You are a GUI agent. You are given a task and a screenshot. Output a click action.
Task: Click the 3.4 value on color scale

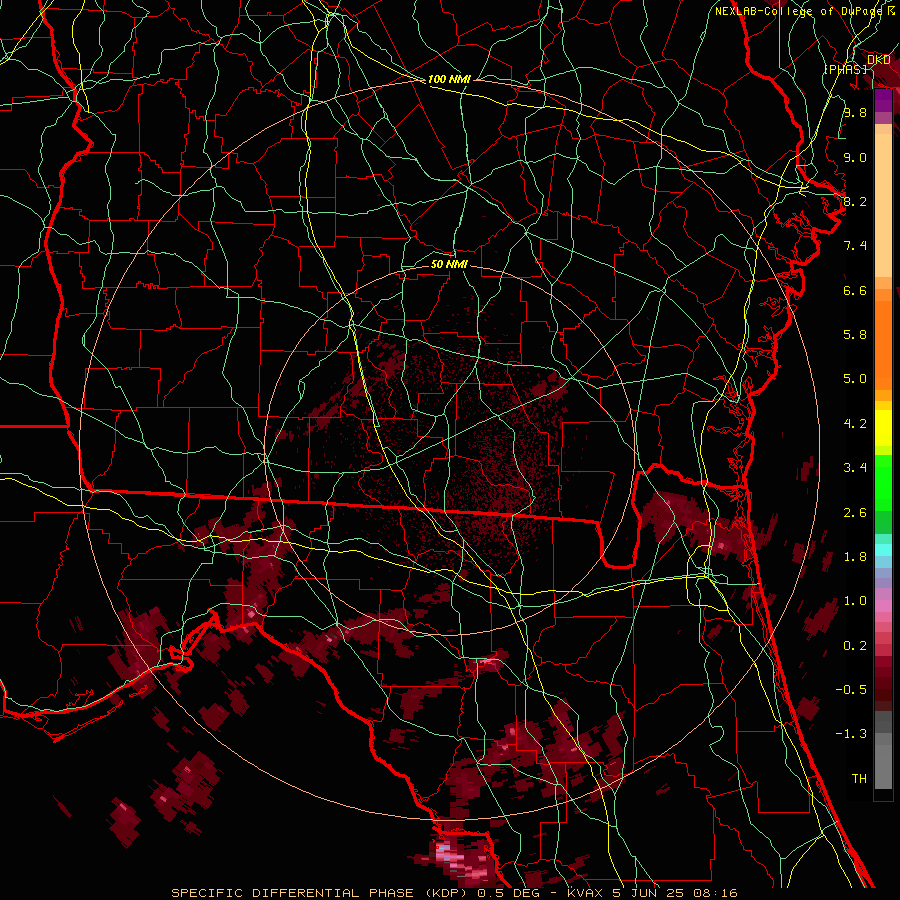[x=855, y=468]
